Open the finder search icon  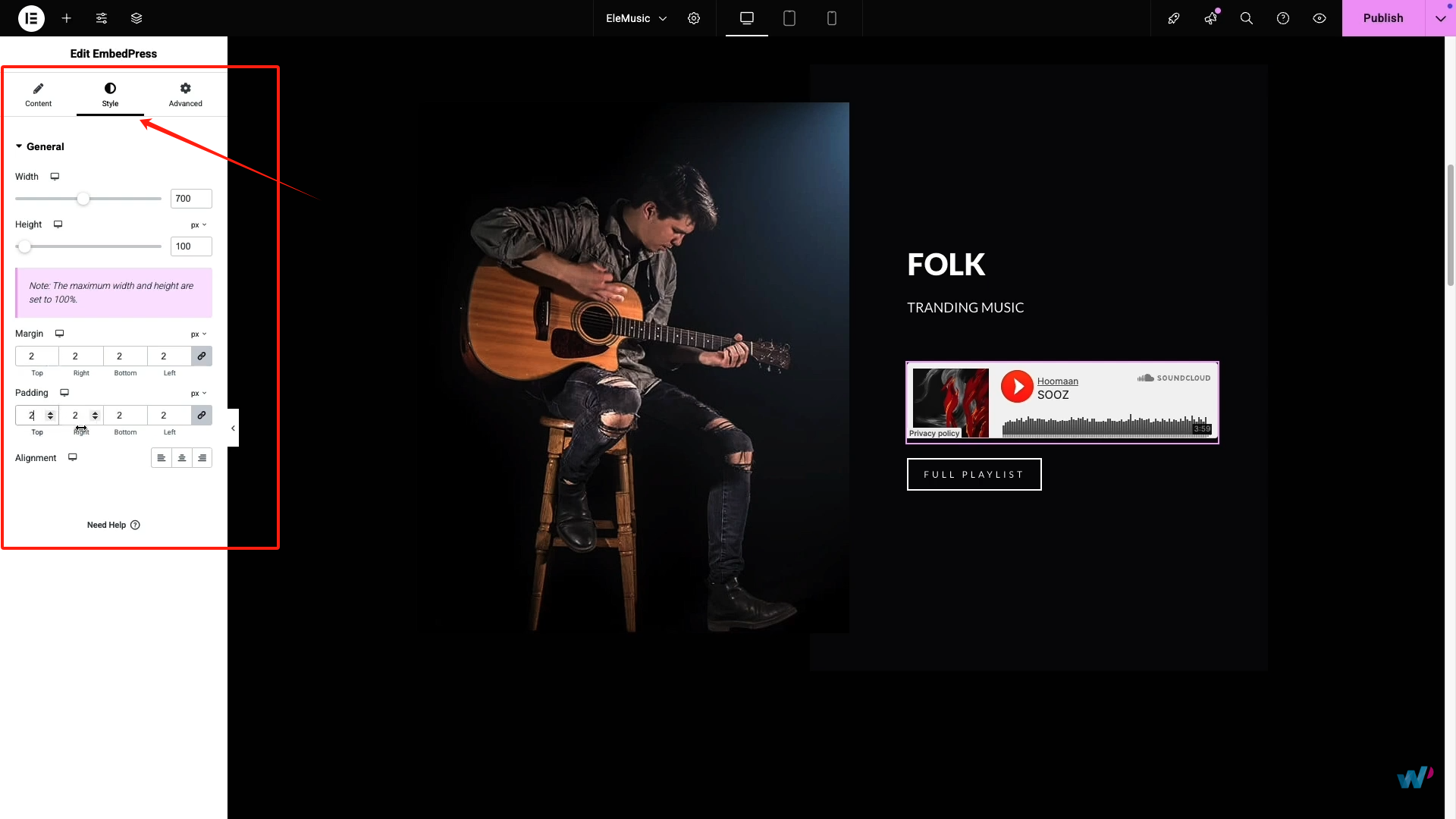click(1247, 18)
